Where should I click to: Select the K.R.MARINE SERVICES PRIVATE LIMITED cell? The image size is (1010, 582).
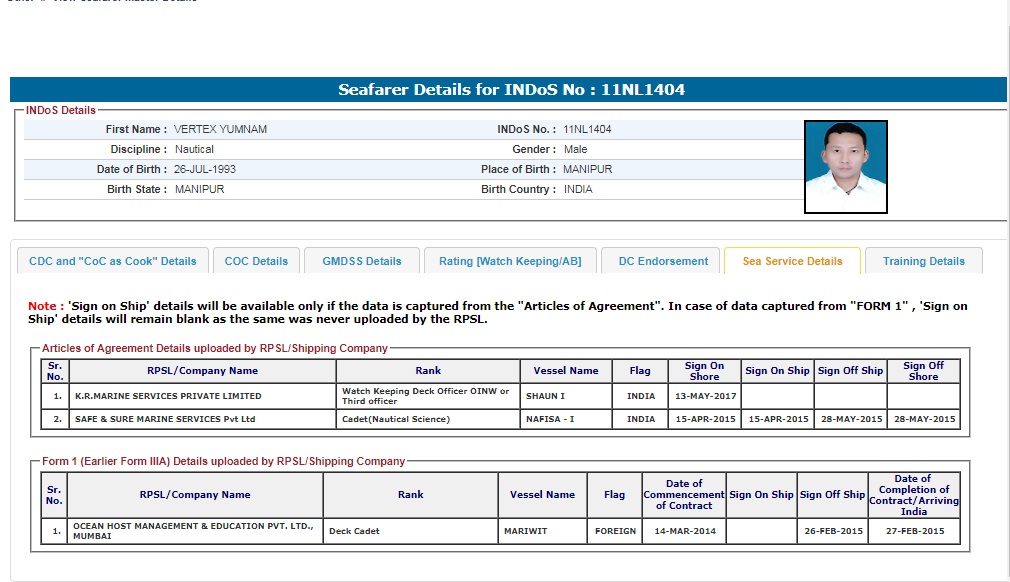coord(168,396)
